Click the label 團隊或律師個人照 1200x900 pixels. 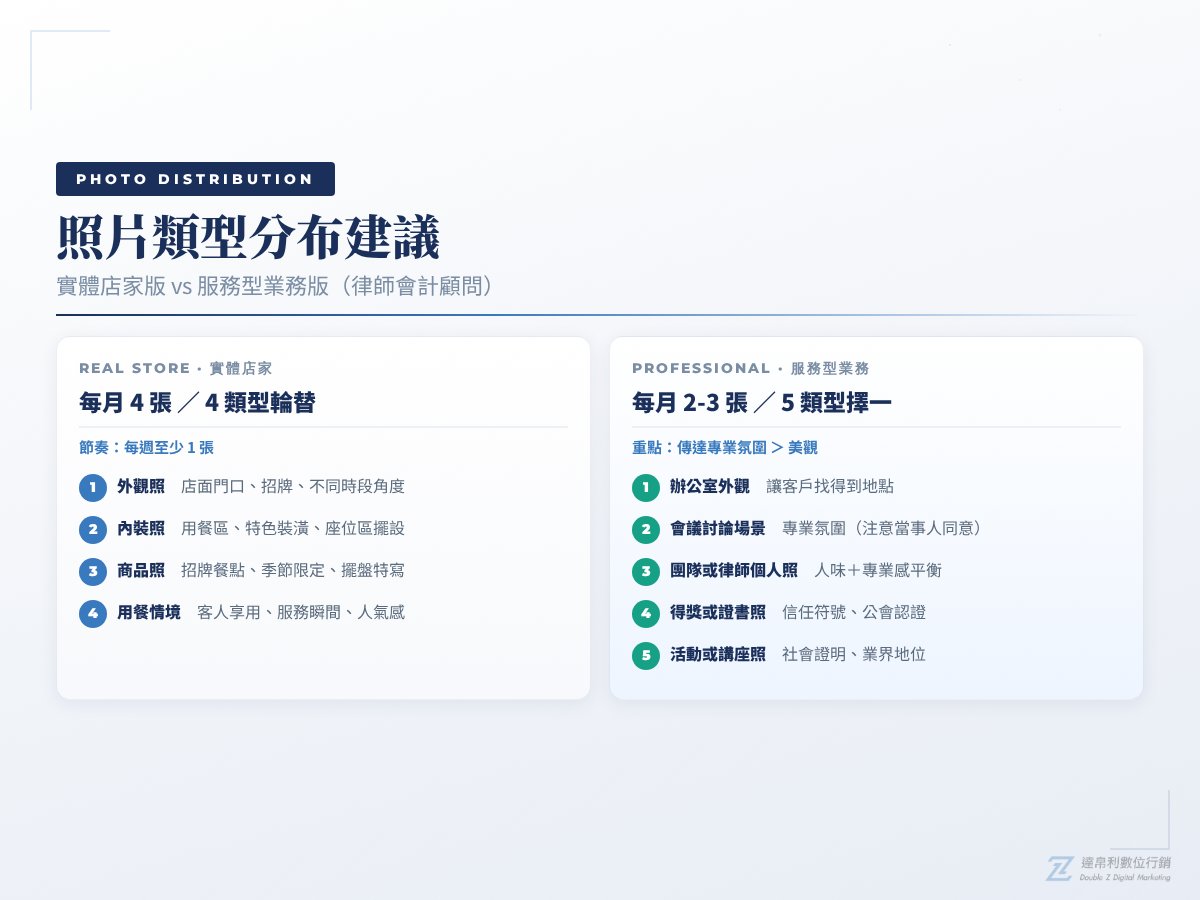[734, 571]
